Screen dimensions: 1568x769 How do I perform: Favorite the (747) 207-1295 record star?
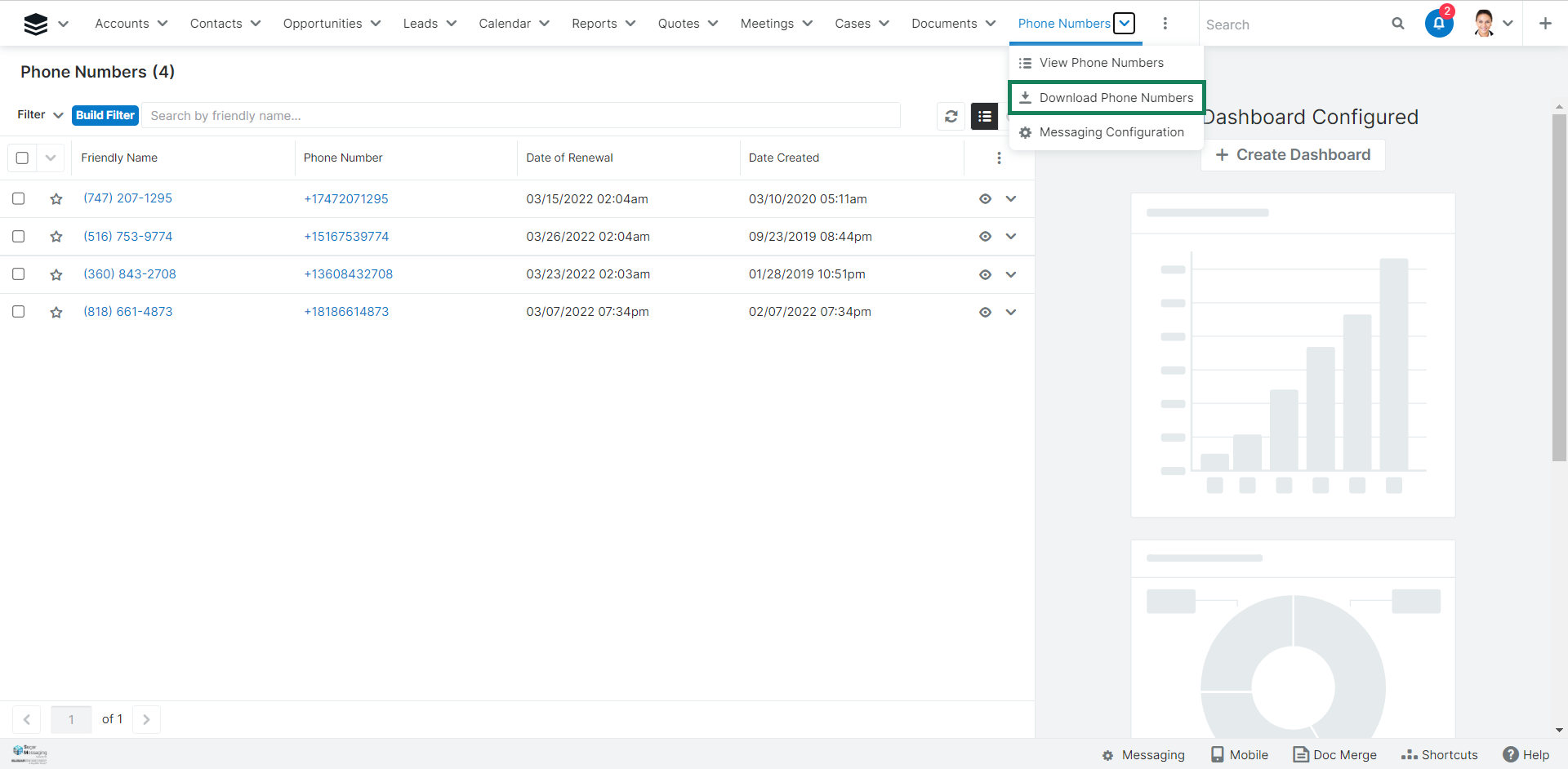tap(56, 199)
